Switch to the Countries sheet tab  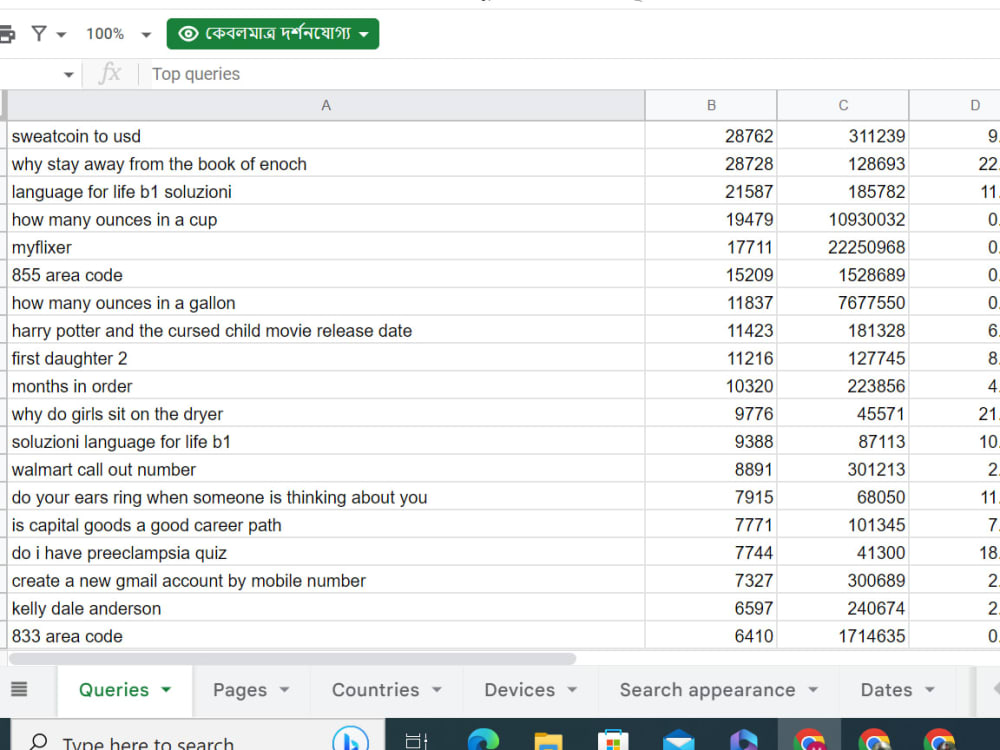[376, 690]
